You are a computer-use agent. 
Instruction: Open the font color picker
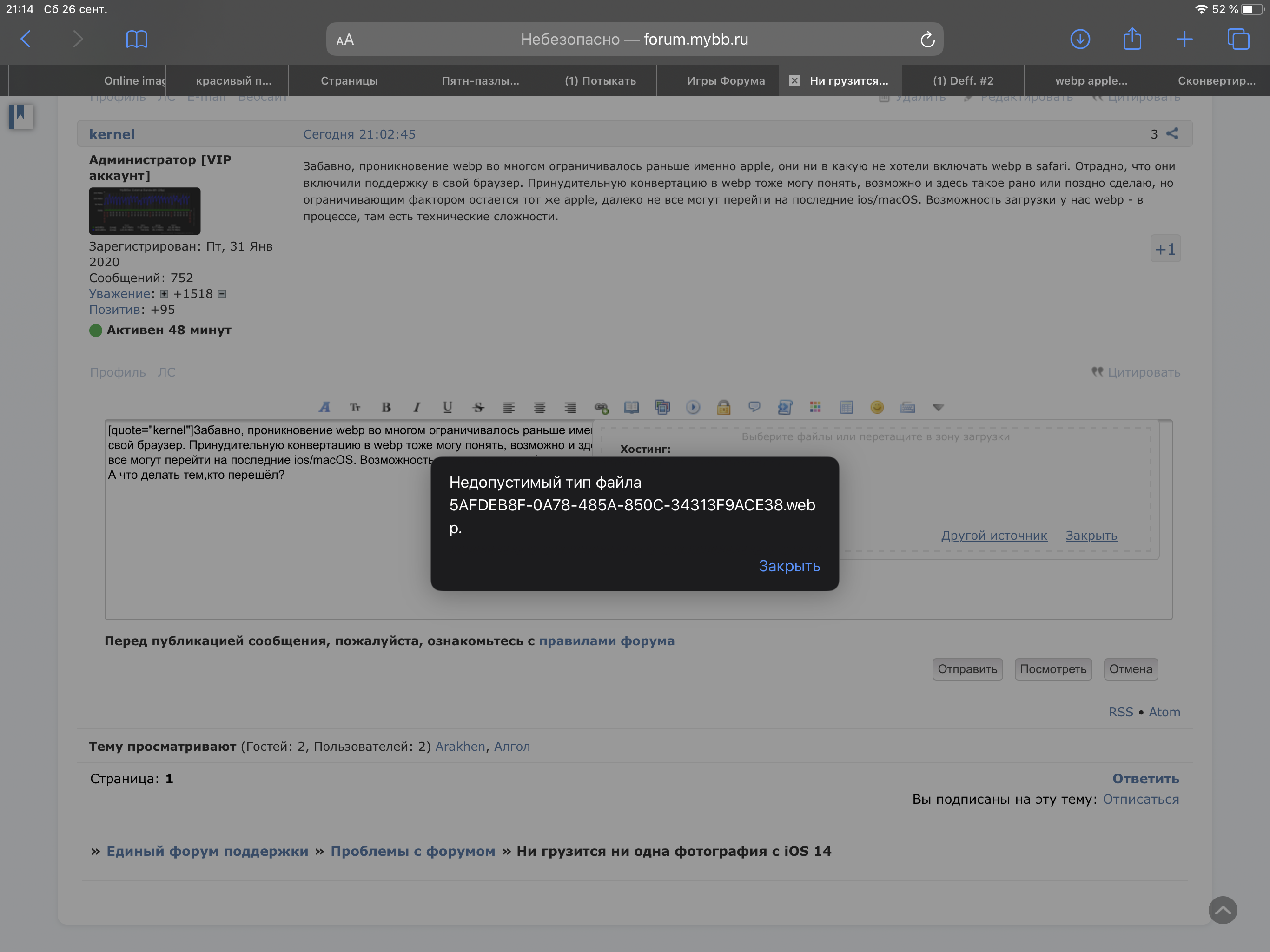[x=324, y=407]
